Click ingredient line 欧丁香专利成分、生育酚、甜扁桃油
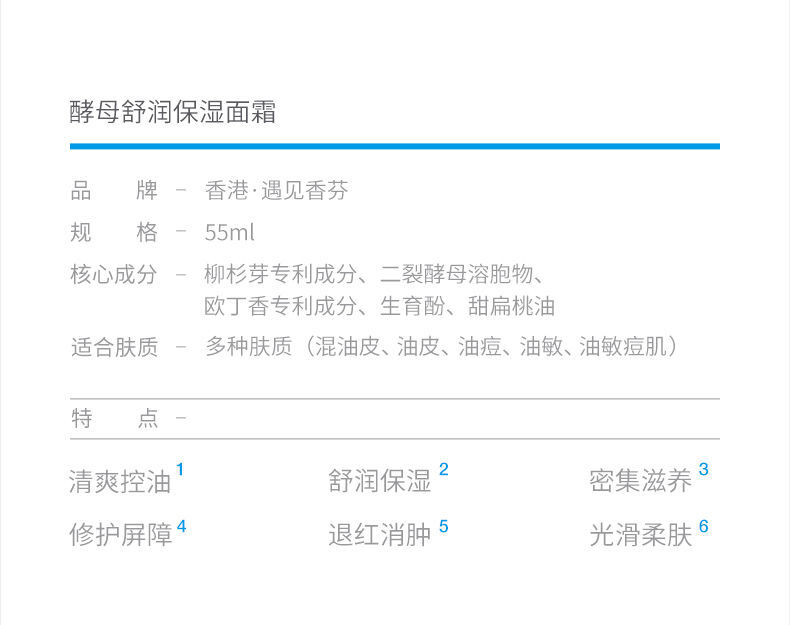The height and width of the screenshot is (625, 790). [x=379, y=306]
